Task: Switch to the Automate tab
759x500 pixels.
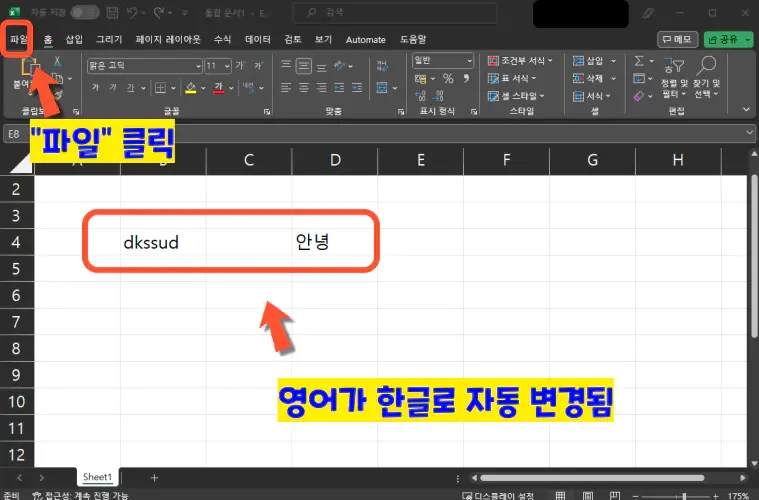Action: [365, 40]
